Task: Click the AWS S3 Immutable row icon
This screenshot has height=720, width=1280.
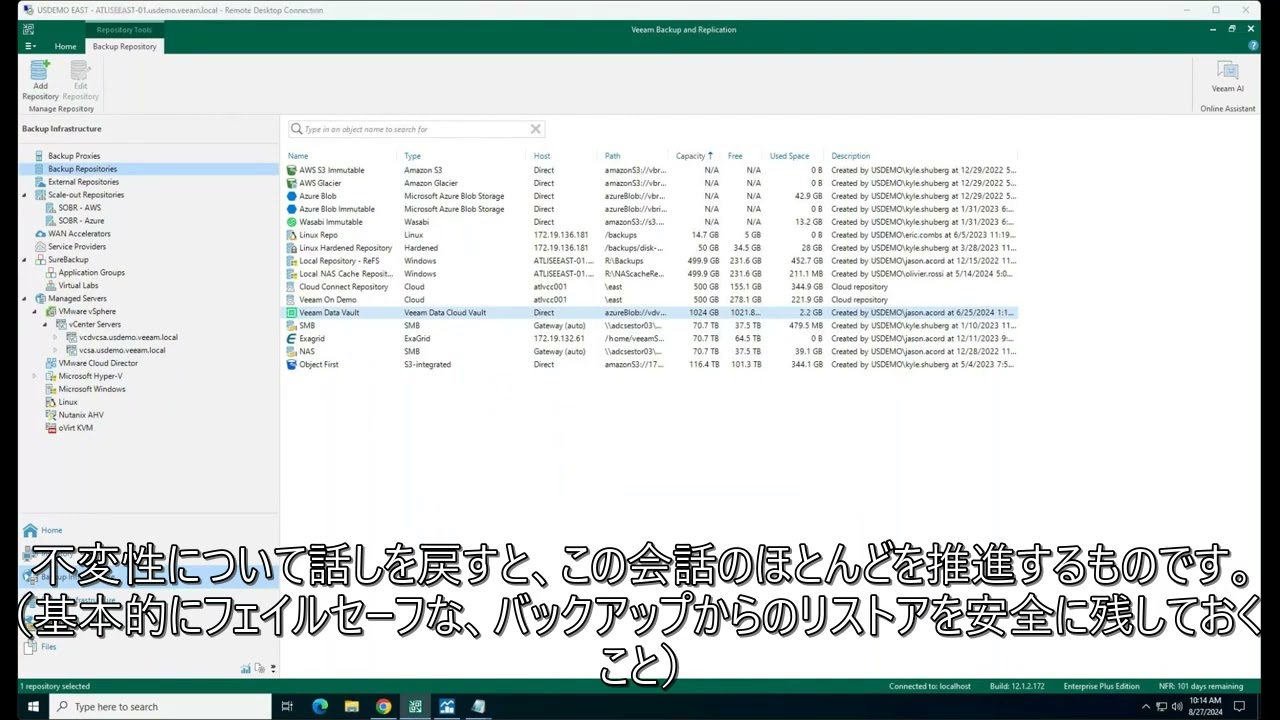Action: click(291, 170)
